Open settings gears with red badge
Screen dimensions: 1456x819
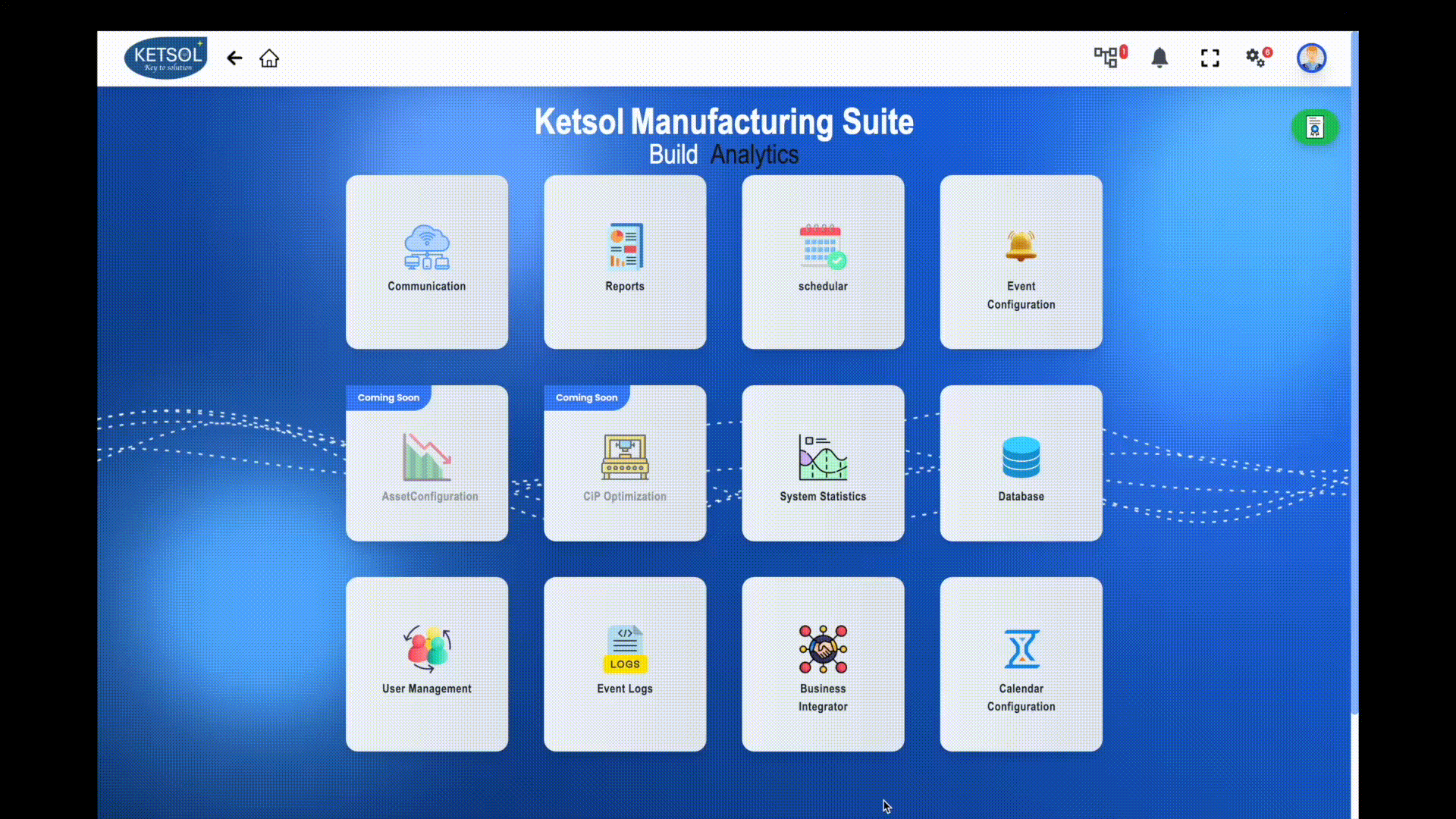pyautogui.click(x=1259, y=57)
